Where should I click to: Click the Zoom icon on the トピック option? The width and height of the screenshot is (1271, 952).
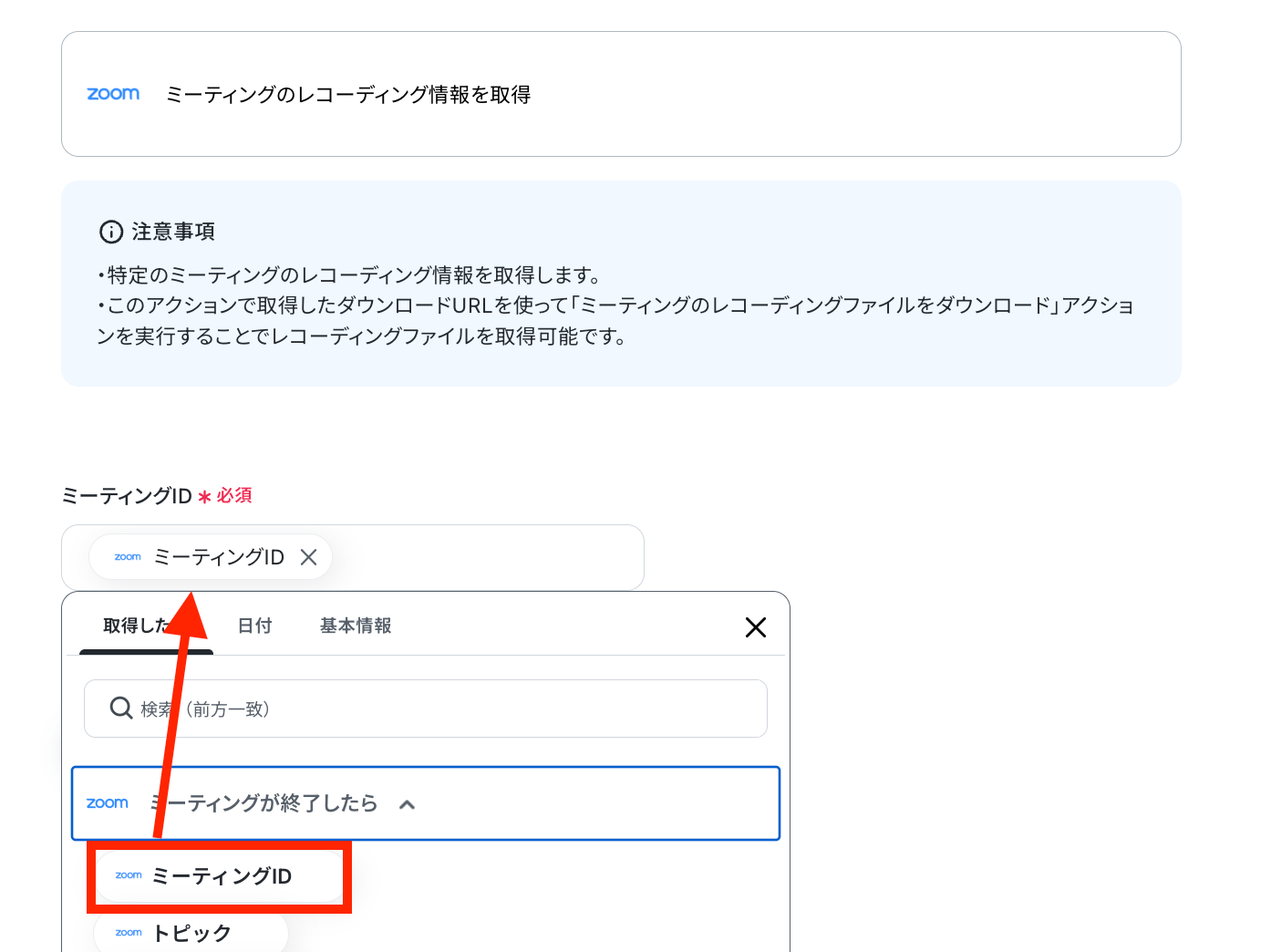tap(129, 933)
